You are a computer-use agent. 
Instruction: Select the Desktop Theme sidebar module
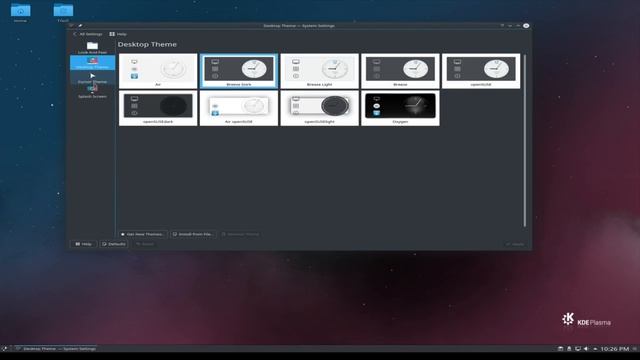[92, 63]
